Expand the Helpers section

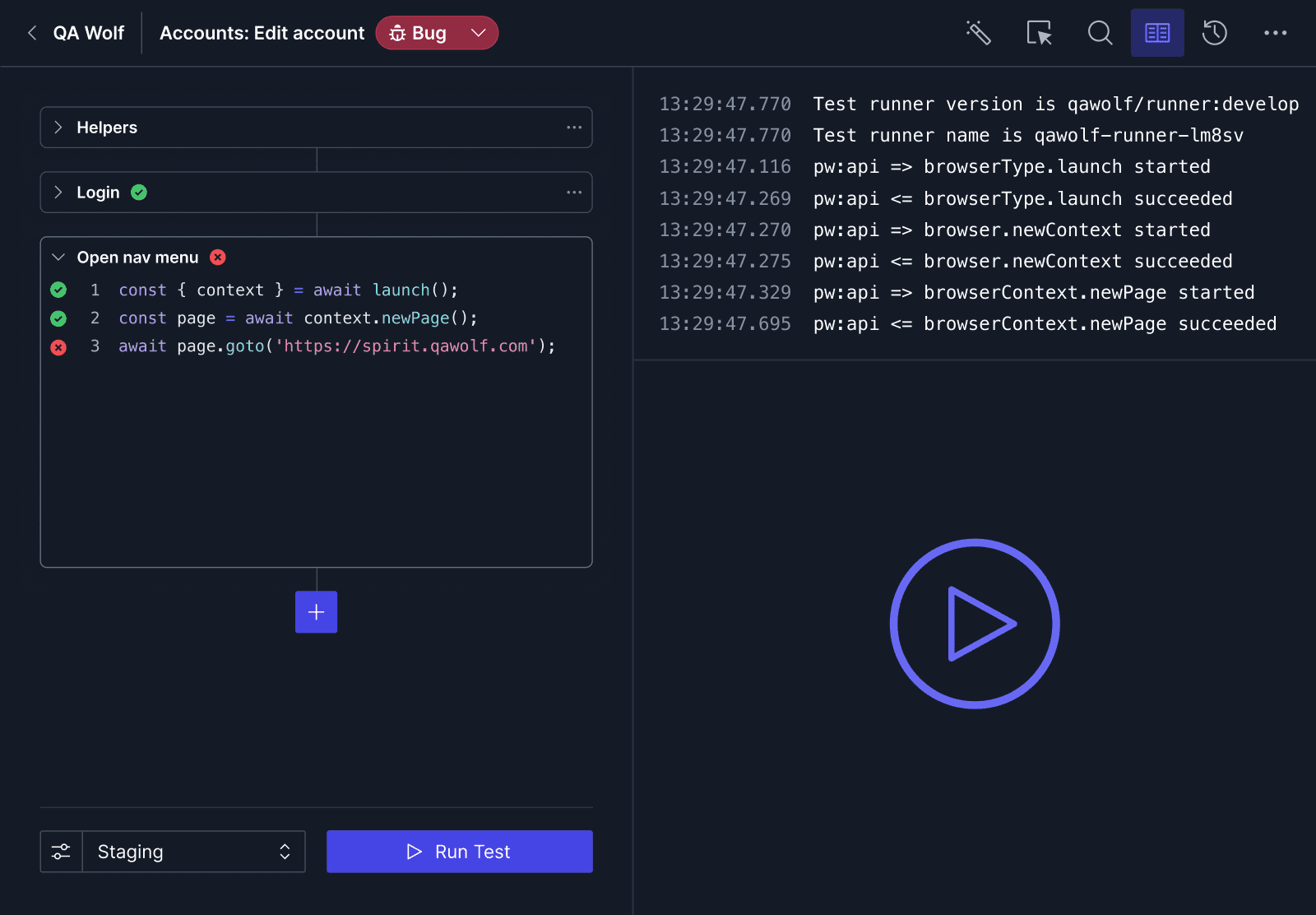58,127
